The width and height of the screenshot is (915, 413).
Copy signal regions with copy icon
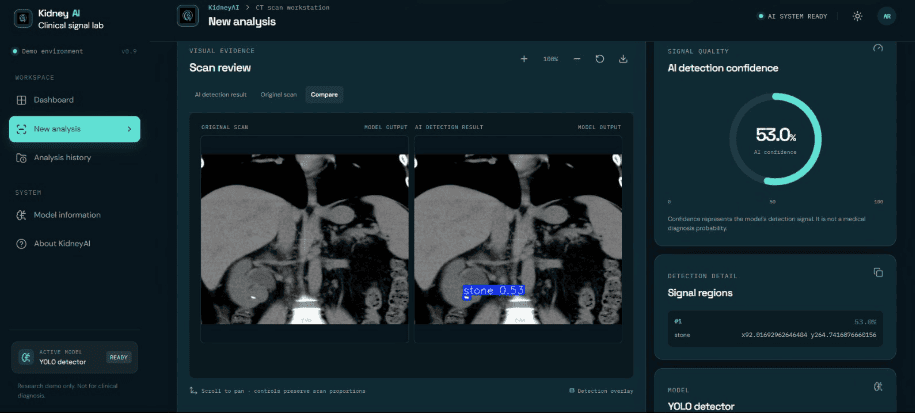878,272
